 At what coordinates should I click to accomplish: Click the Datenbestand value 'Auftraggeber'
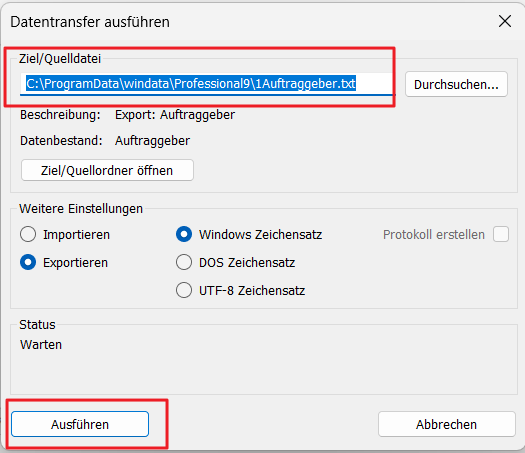point(152,141)
